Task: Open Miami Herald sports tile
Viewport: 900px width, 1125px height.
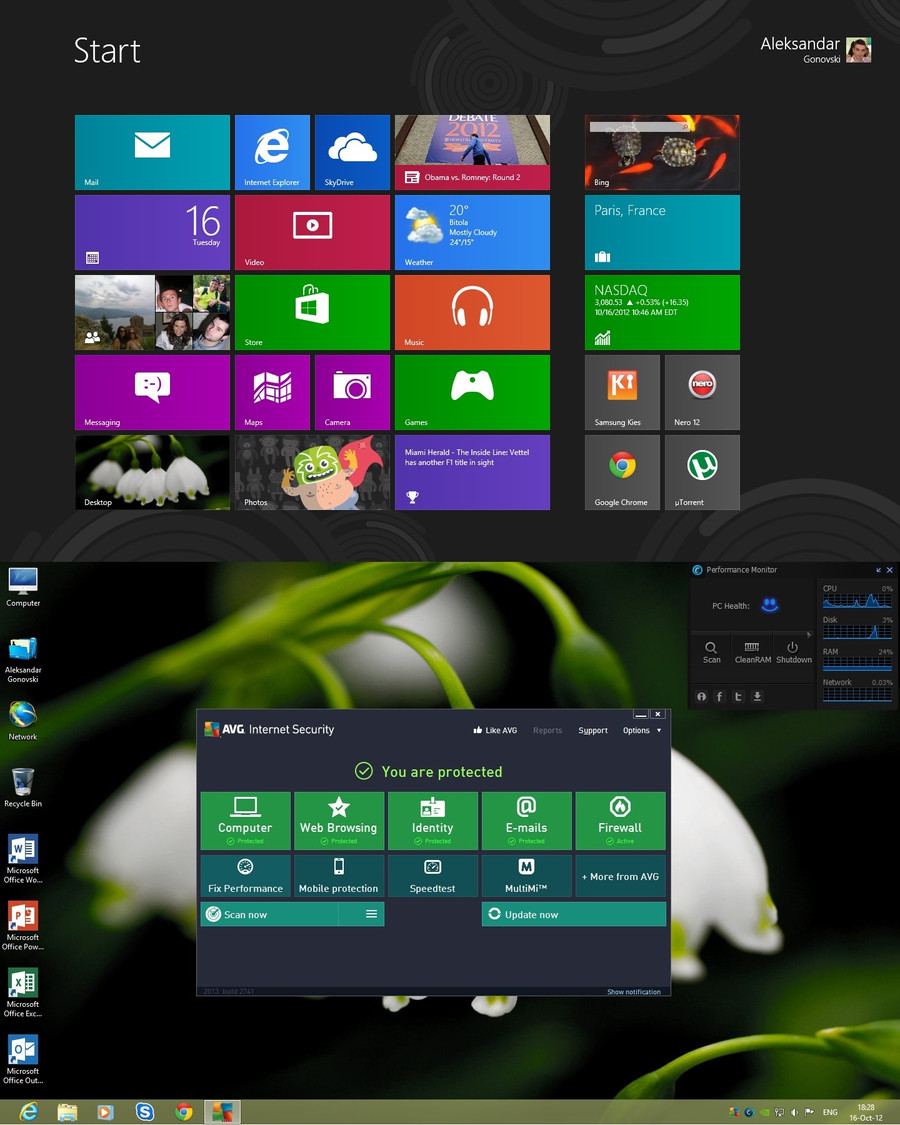Action: [x=472, y=473]
